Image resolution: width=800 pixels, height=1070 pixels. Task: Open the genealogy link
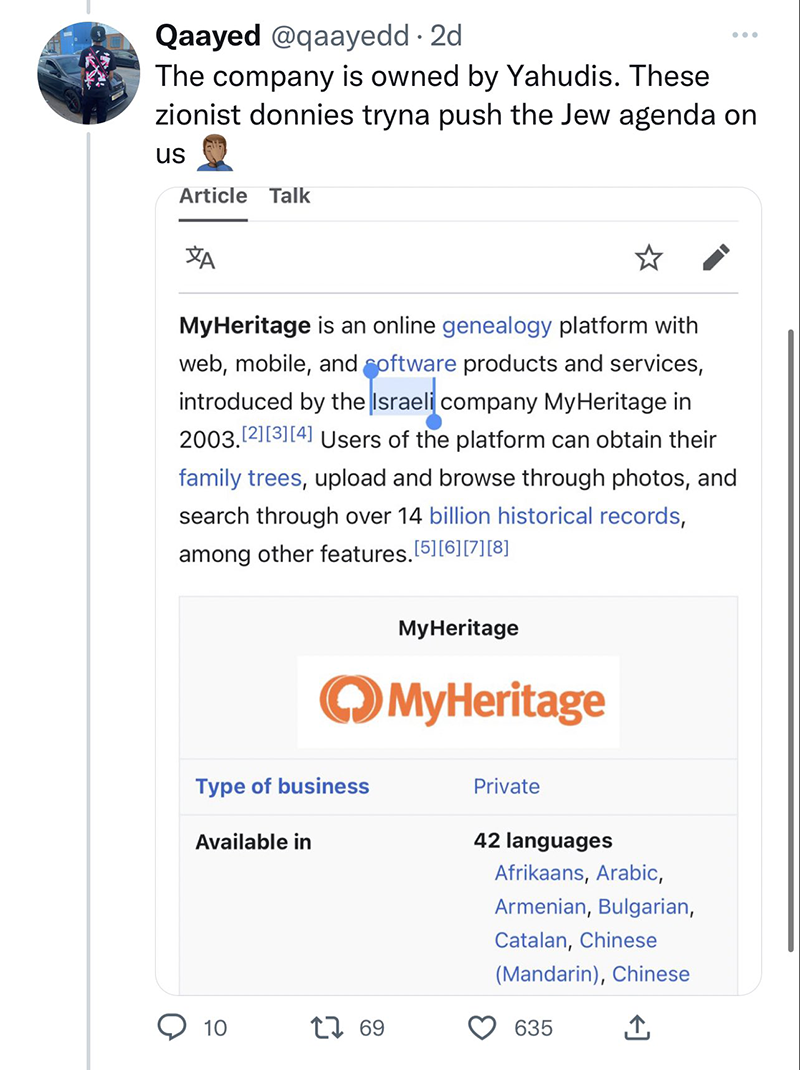[x=497, y=326]
